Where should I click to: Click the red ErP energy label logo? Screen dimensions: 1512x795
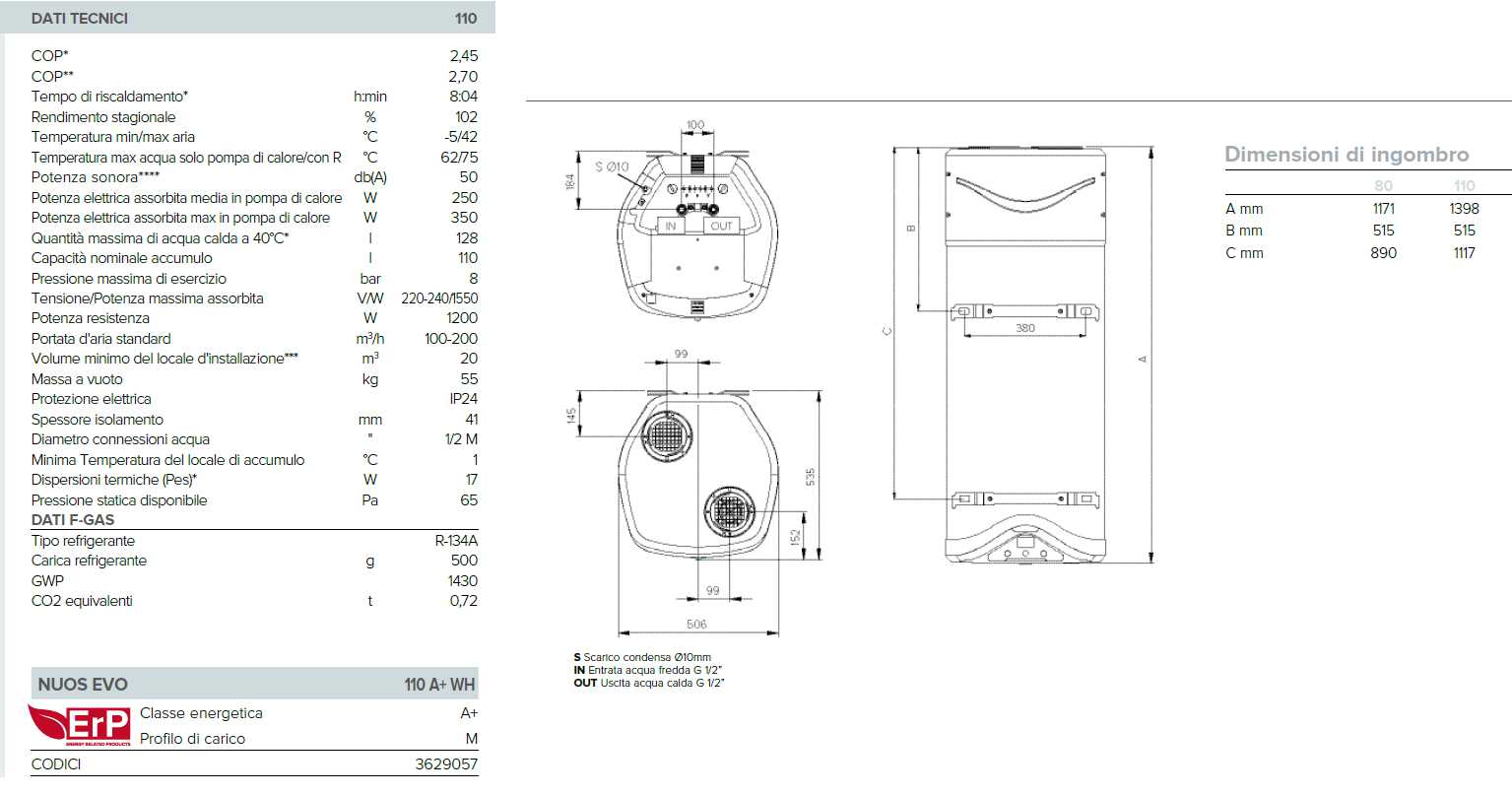click(x=79, y=726)
